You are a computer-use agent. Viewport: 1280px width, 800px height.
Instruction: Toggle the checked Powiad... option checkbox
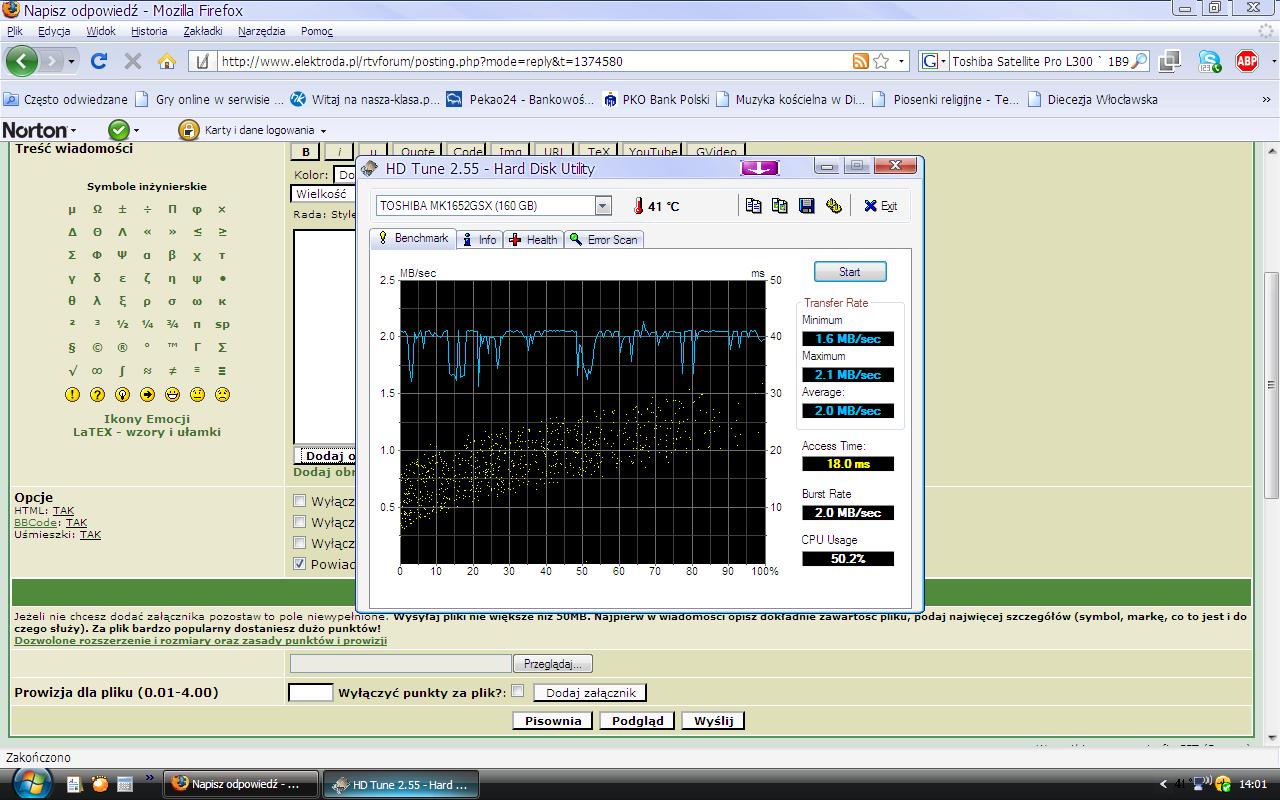point(300,564)
